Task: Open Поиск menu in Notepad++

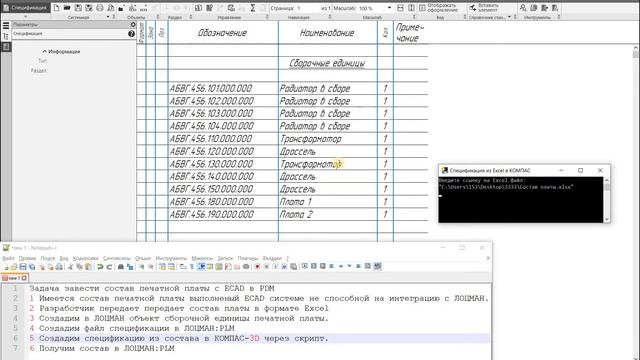Action: tap(48, 258)
